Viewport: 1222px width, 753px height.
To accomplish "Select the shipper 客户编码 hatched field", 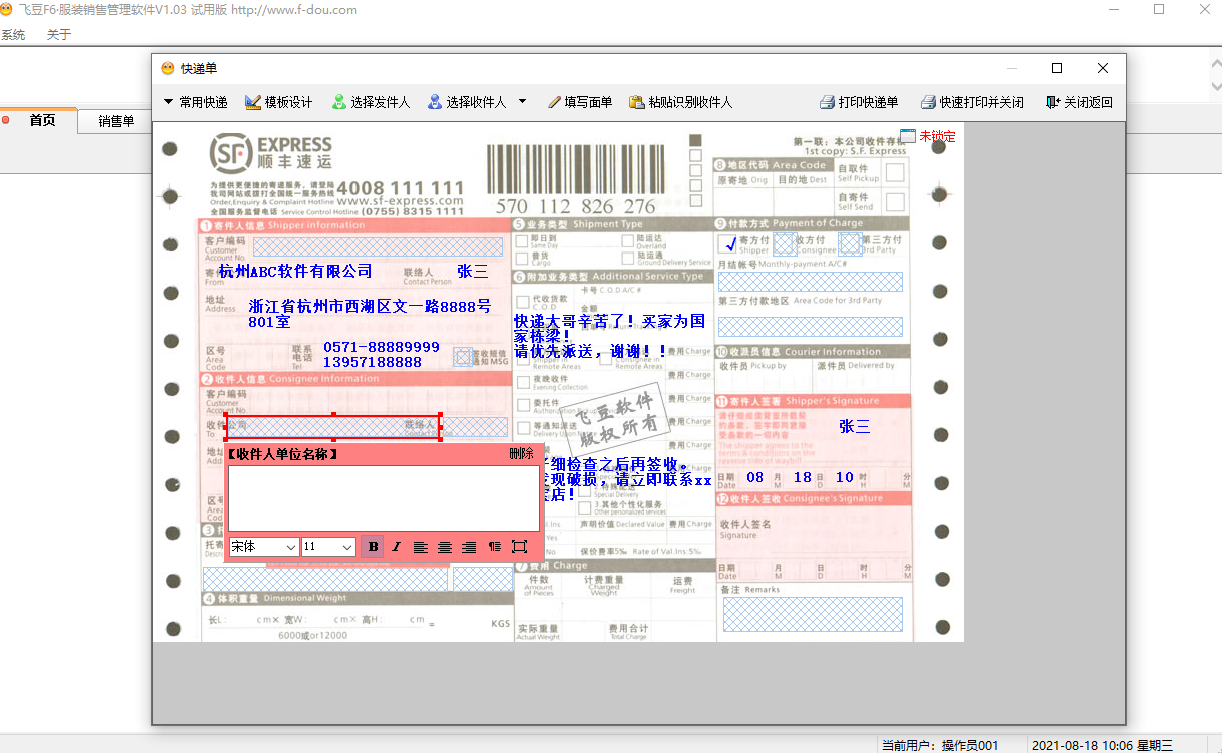I will (x=379, y=246).
